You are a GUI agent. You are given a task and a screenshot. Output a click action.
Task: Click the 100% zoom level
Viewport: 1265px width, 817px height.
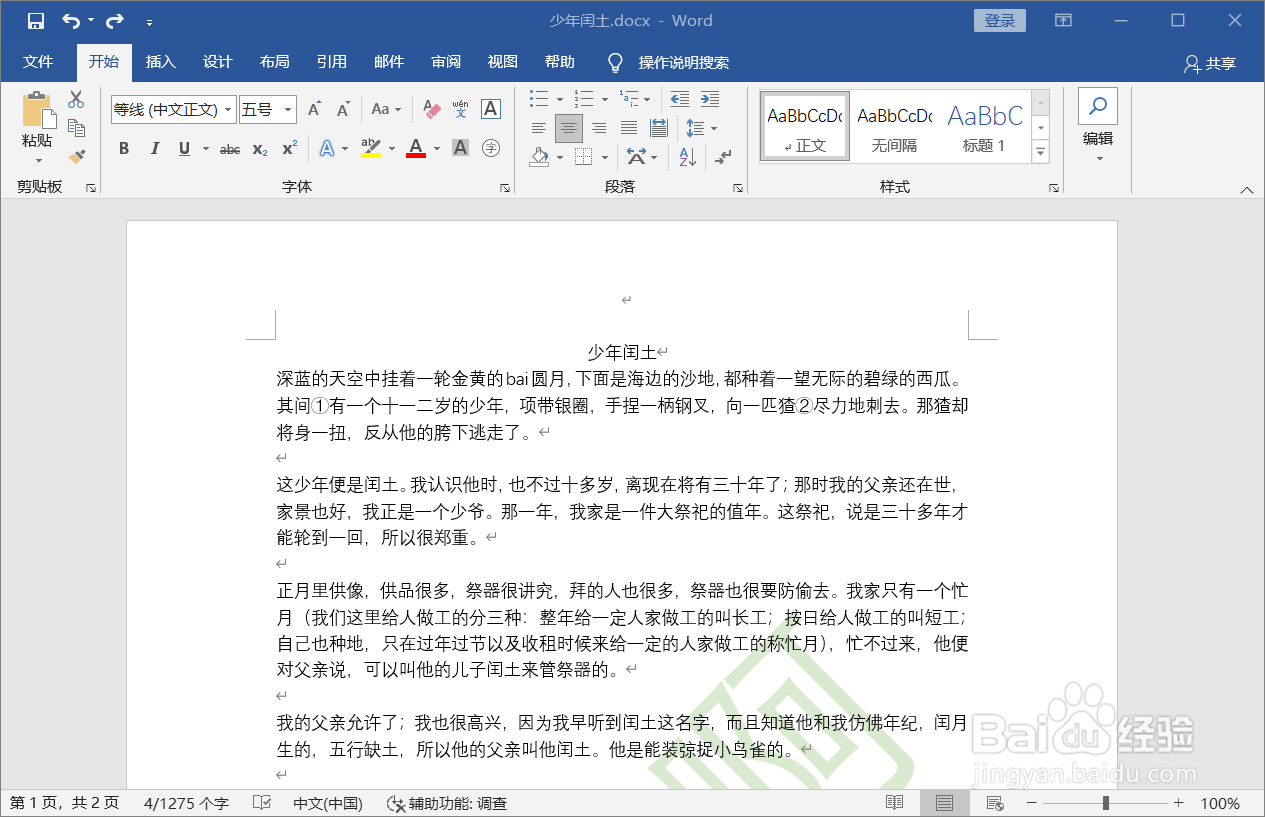pos(1220,803)
